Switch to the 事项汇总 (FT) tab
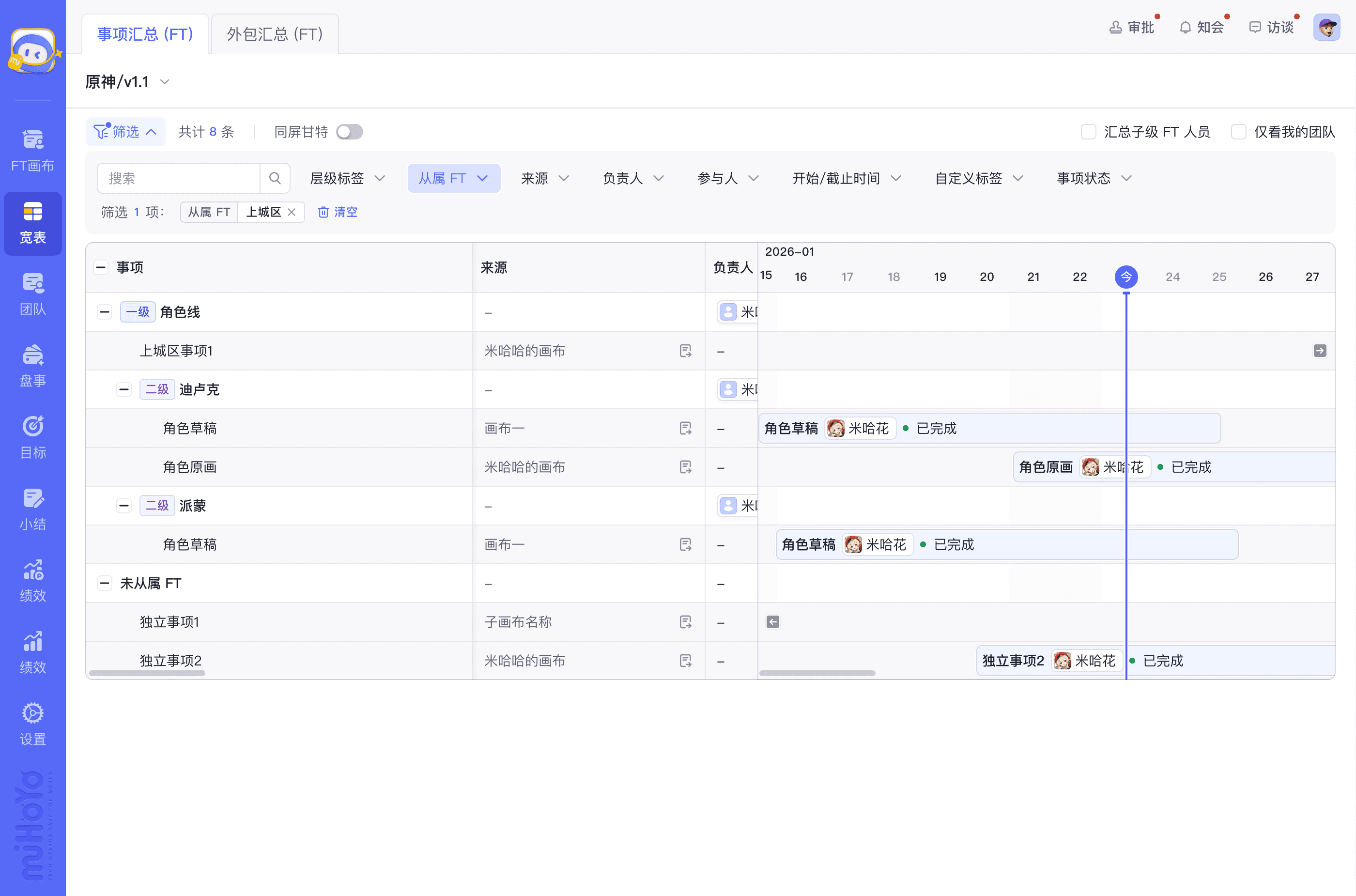The image size is (1356, 896). pos(145,34)
